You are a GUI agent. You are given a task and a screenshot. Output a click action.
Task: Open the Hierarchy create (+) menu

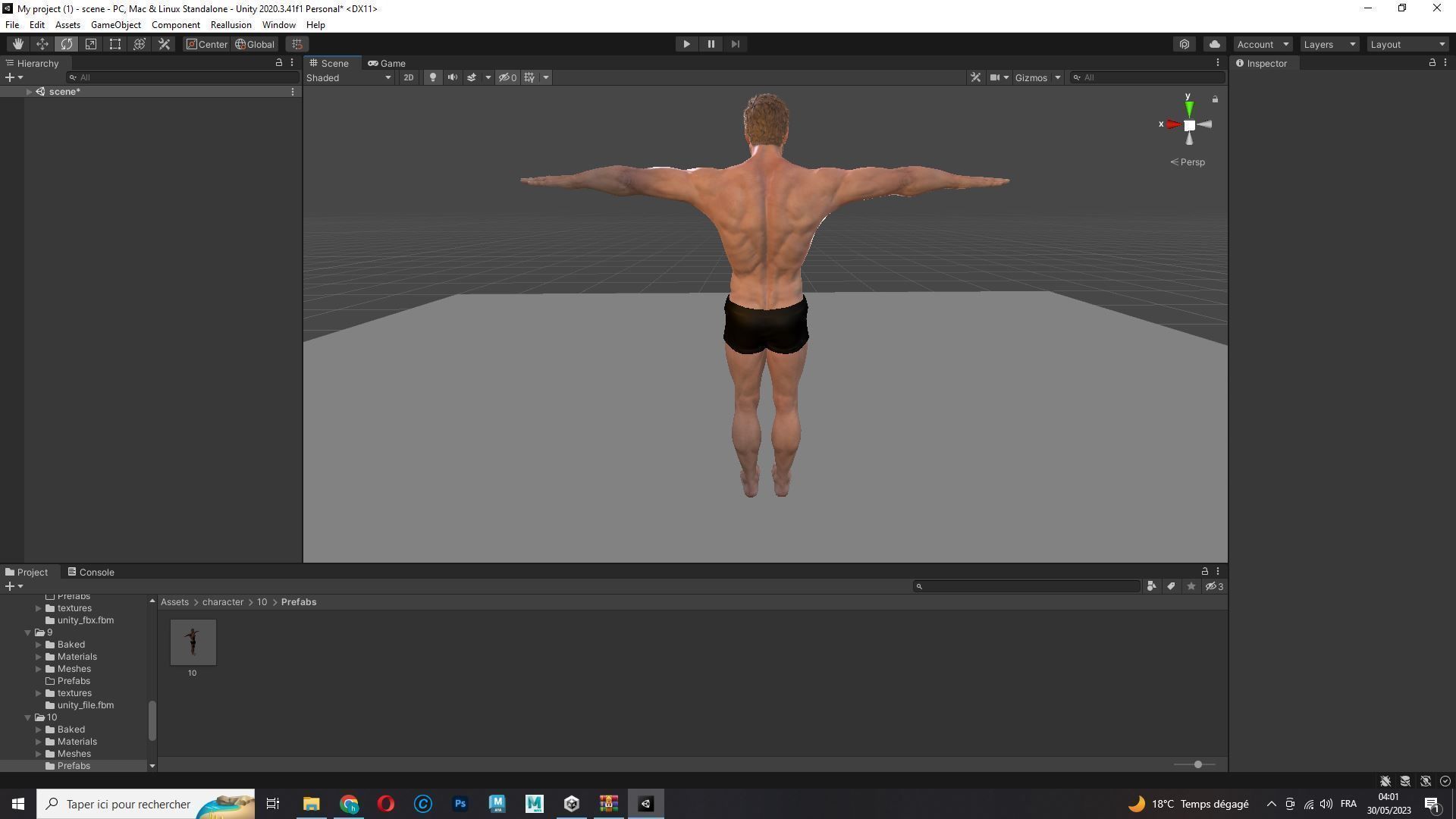click(14, 77)
